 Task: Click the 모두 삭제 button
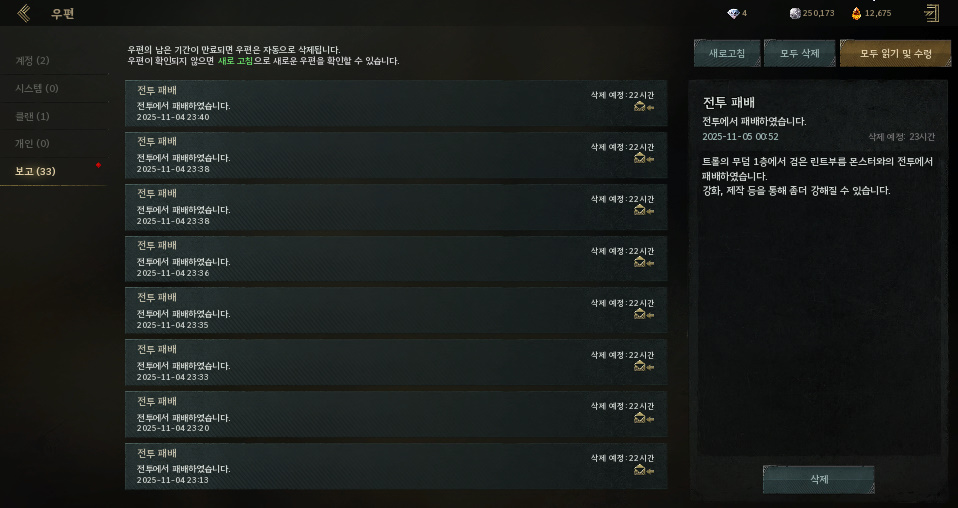pyautogui.click(x=800, y=53)
